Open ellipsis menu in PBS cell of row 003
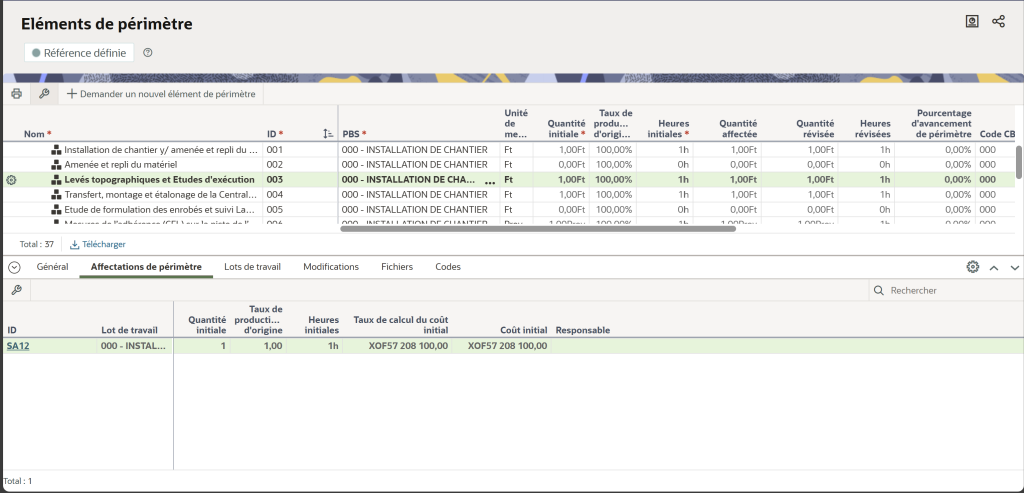1024x493 pixels. 490,181
